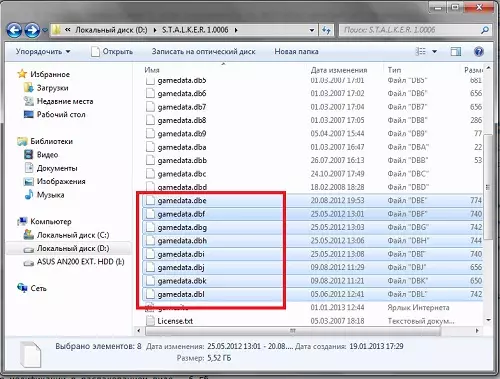
Task: Select file gamedata.db7
Action: click(x=182, y=107)
